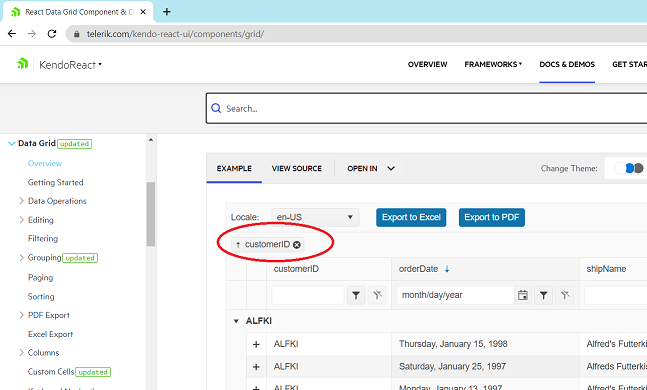Clear the customerID column filter
The width and height of the screenshot is (647, 390).
click(x=377, y=295)
